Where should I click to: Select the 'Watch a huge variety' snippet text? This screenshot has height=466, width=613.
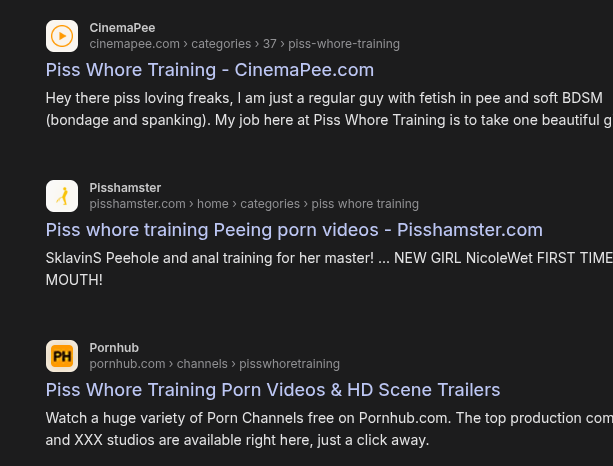pyautogui.click(x=329, y=429)
